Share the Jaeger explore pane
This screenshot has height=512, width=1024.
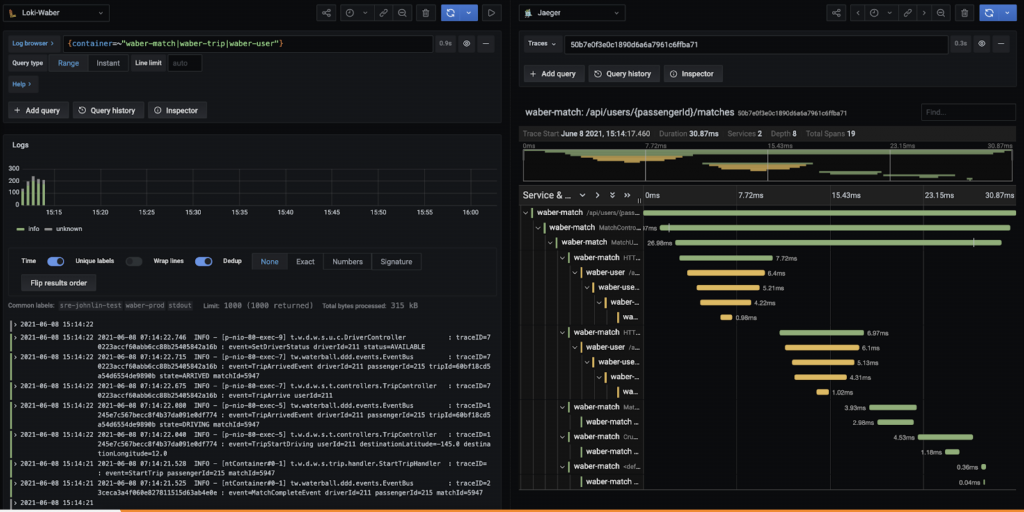pos(836,12)
